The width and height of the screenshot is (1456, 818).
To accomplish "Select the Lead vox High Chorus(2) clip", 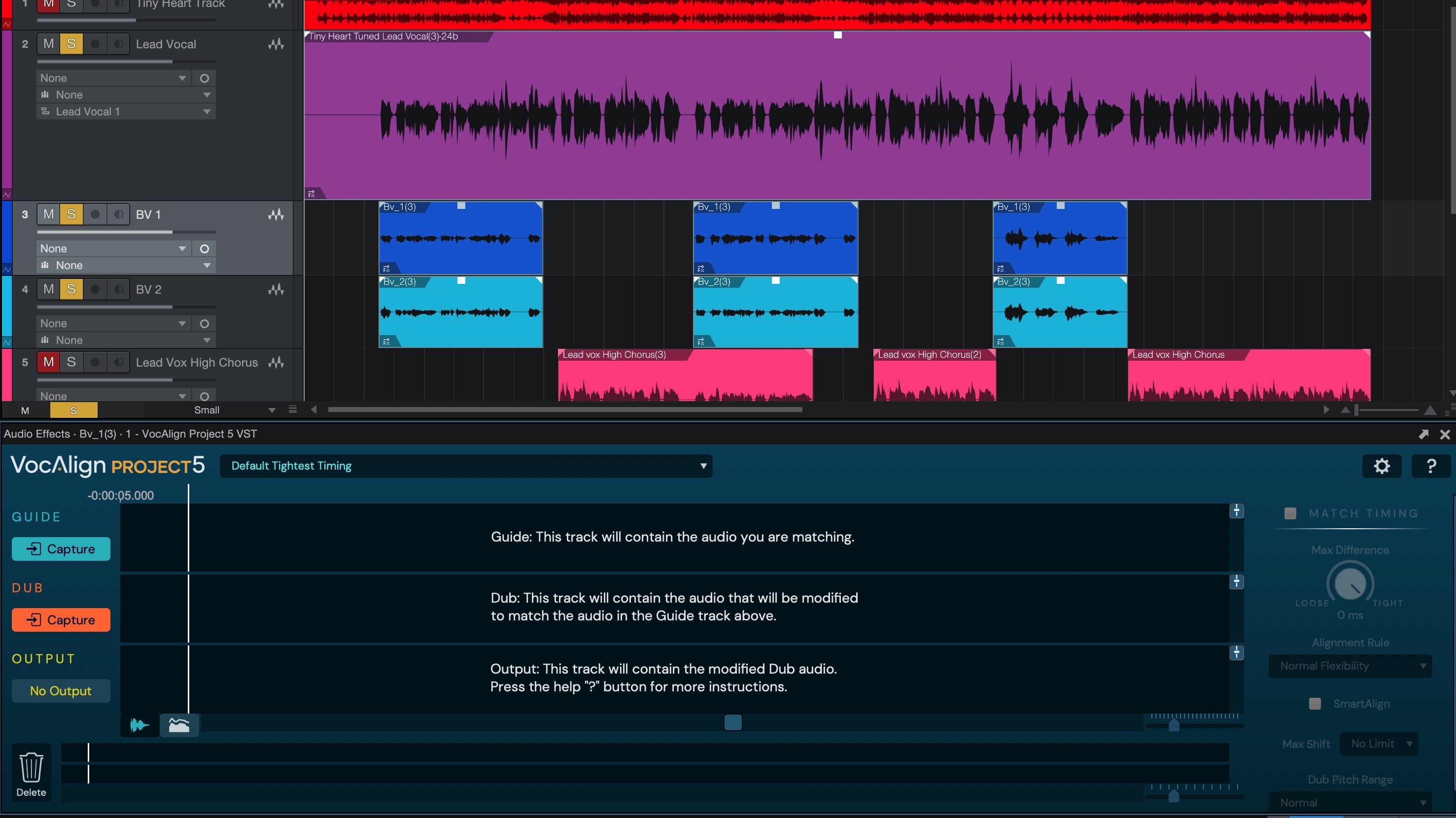I will (935, 375).
